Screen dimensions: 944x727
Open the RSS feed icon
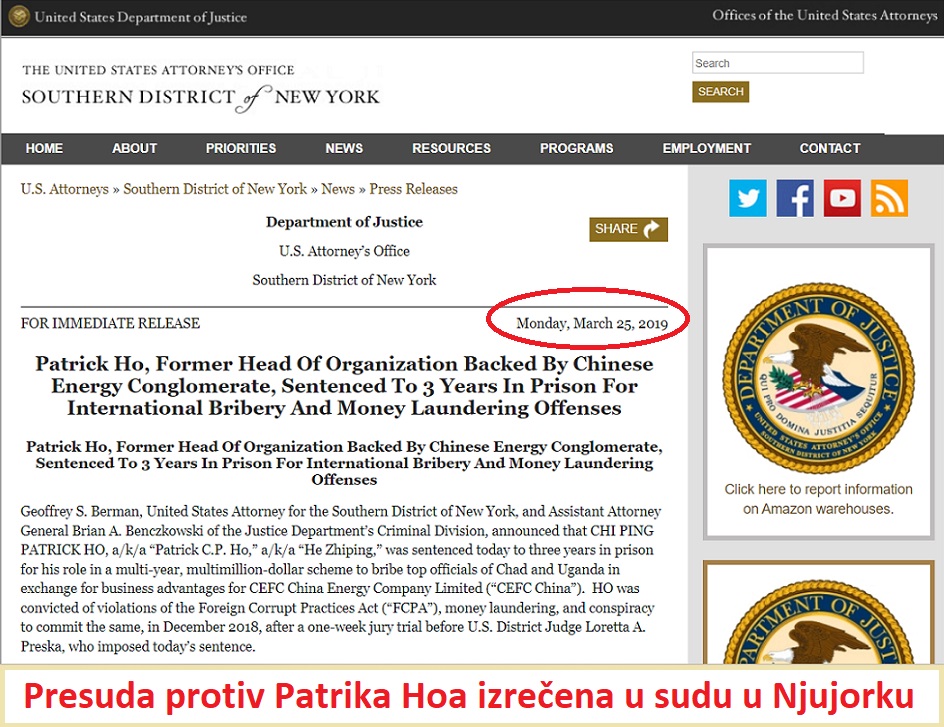tap(889, 198)
